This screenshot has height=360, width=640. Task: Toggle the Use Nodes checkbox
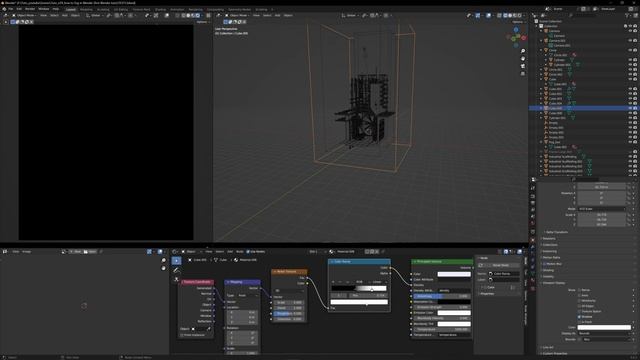[248, 252]
